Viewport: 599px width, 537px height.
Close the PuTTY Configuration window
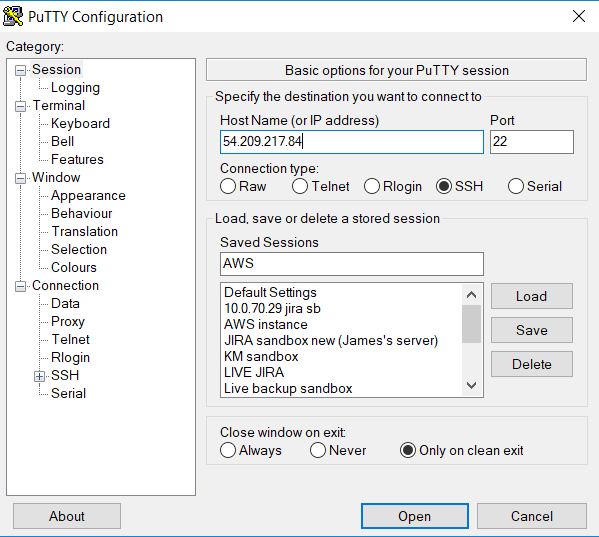click(579, 16)
